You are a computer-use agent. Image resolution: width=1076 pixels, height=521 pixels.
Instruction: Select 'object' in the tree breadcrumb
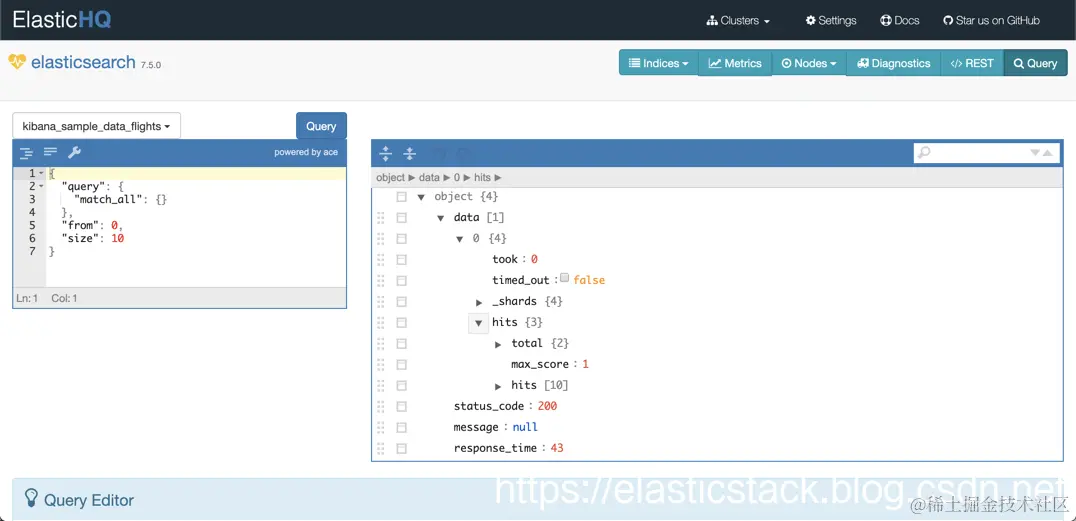[x=390, y=177]
